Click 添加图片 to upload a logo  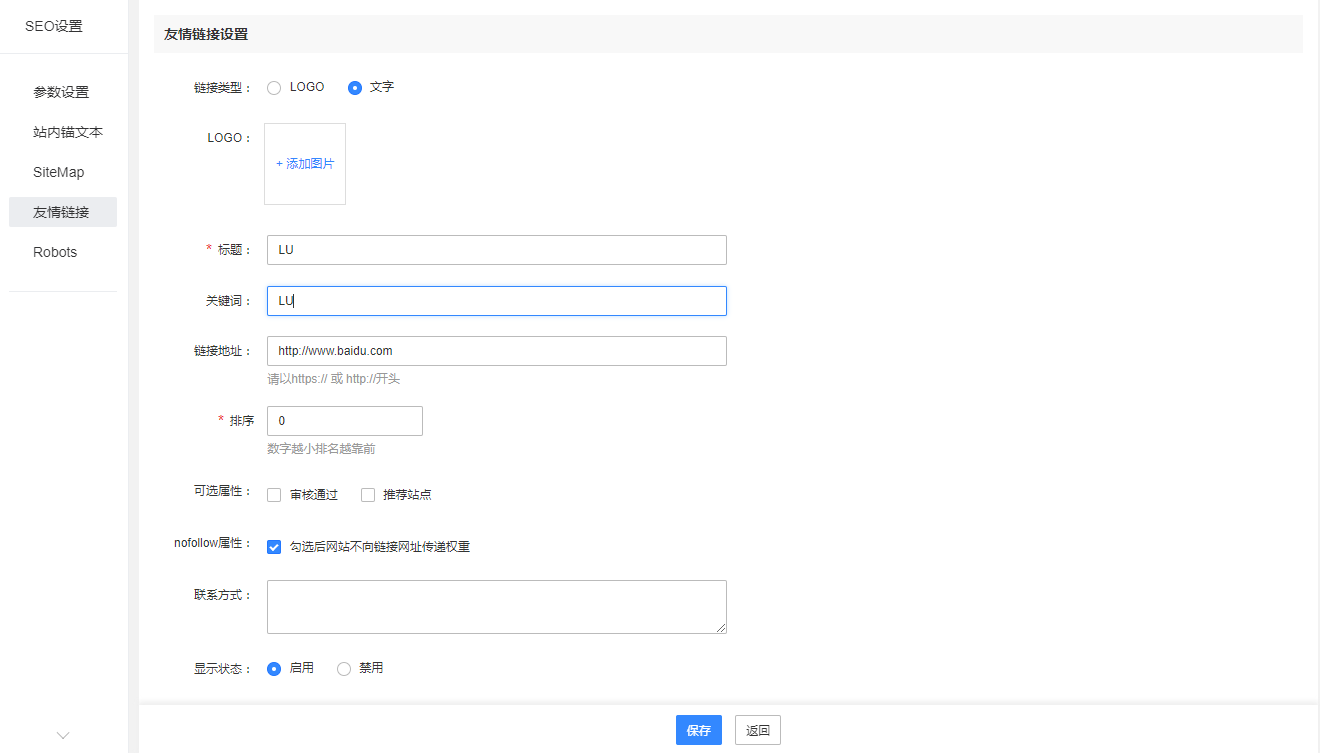(x=305, y=164)
